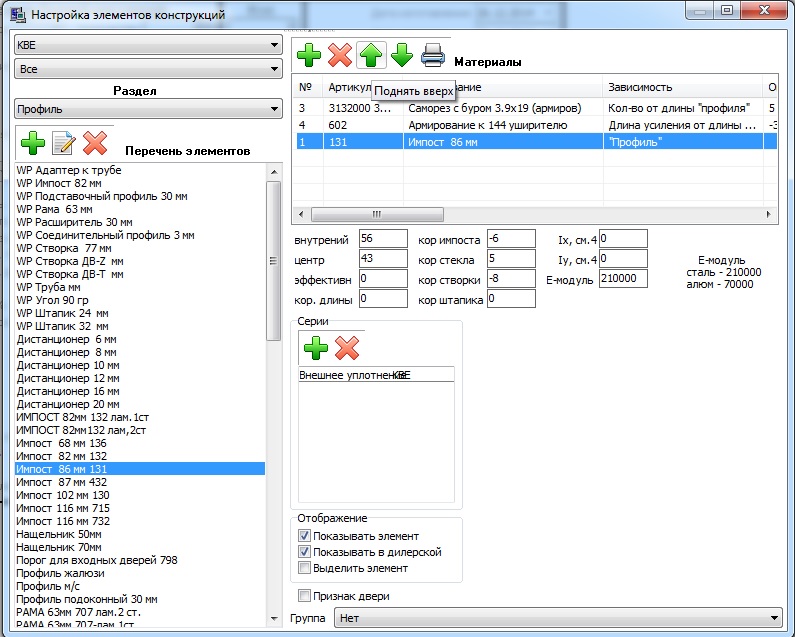Click the 'кор штапика' input field

point(511,298)
